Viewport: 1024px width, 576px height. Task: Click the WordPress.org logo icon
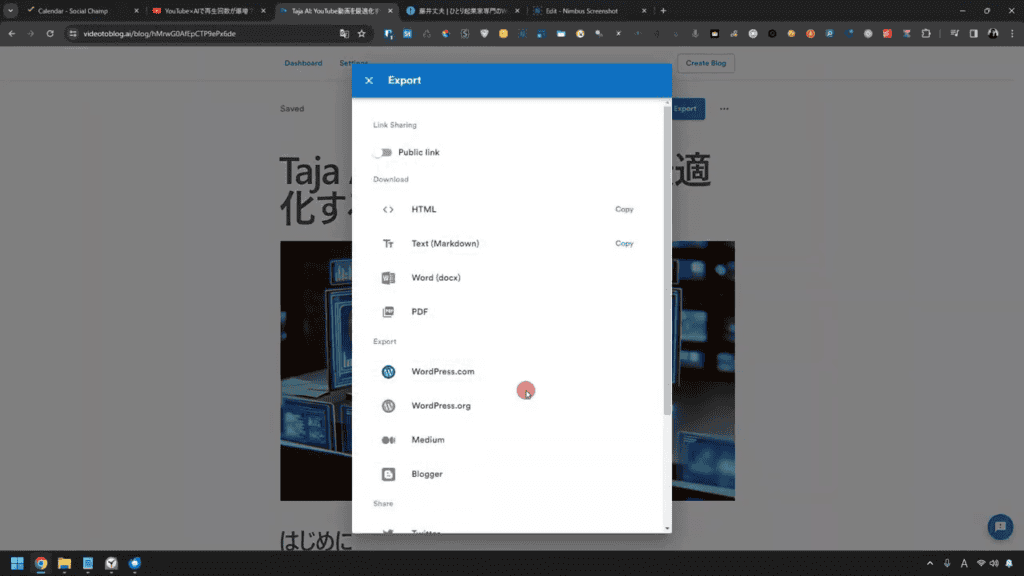click(388, 406)
